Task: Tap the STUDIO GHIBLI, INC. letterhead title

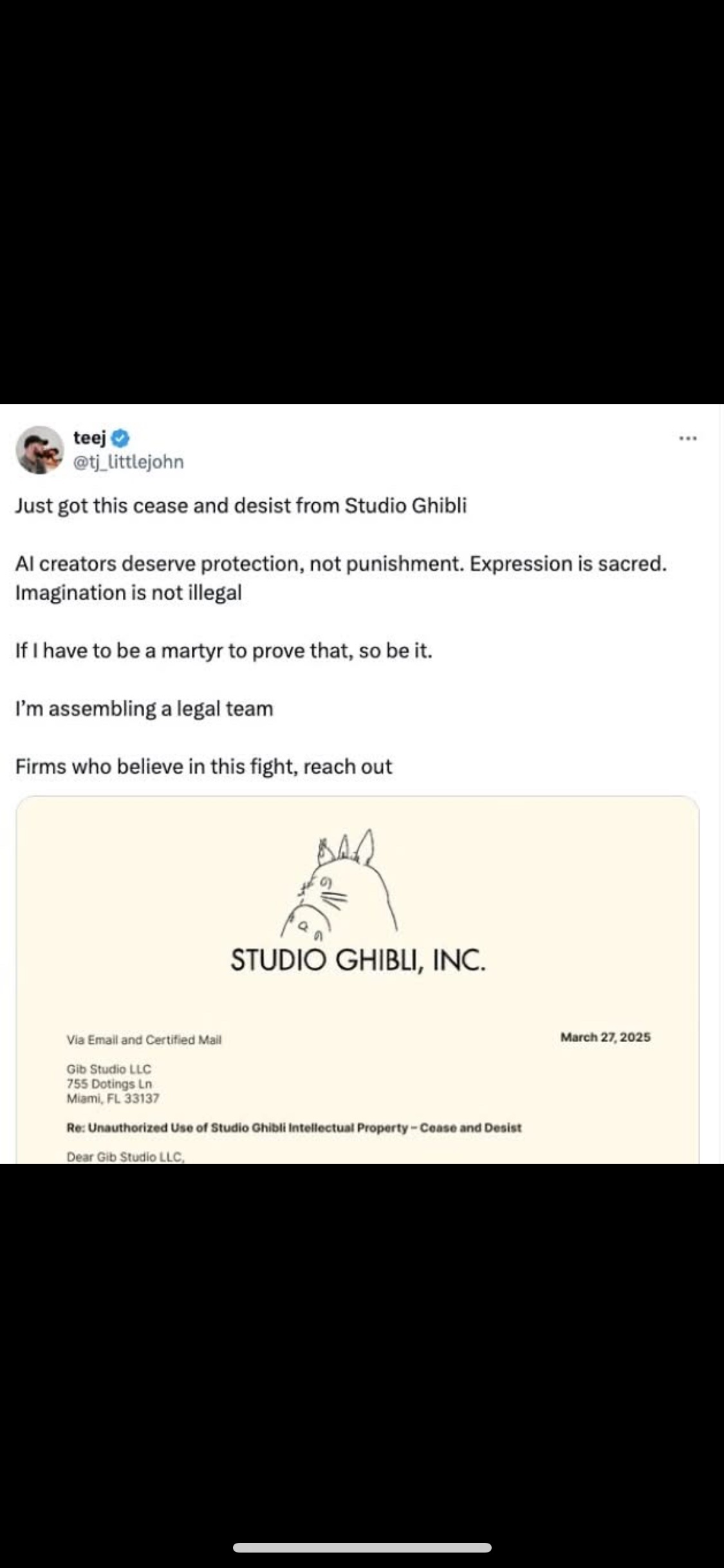Action: tap(358, 960)
